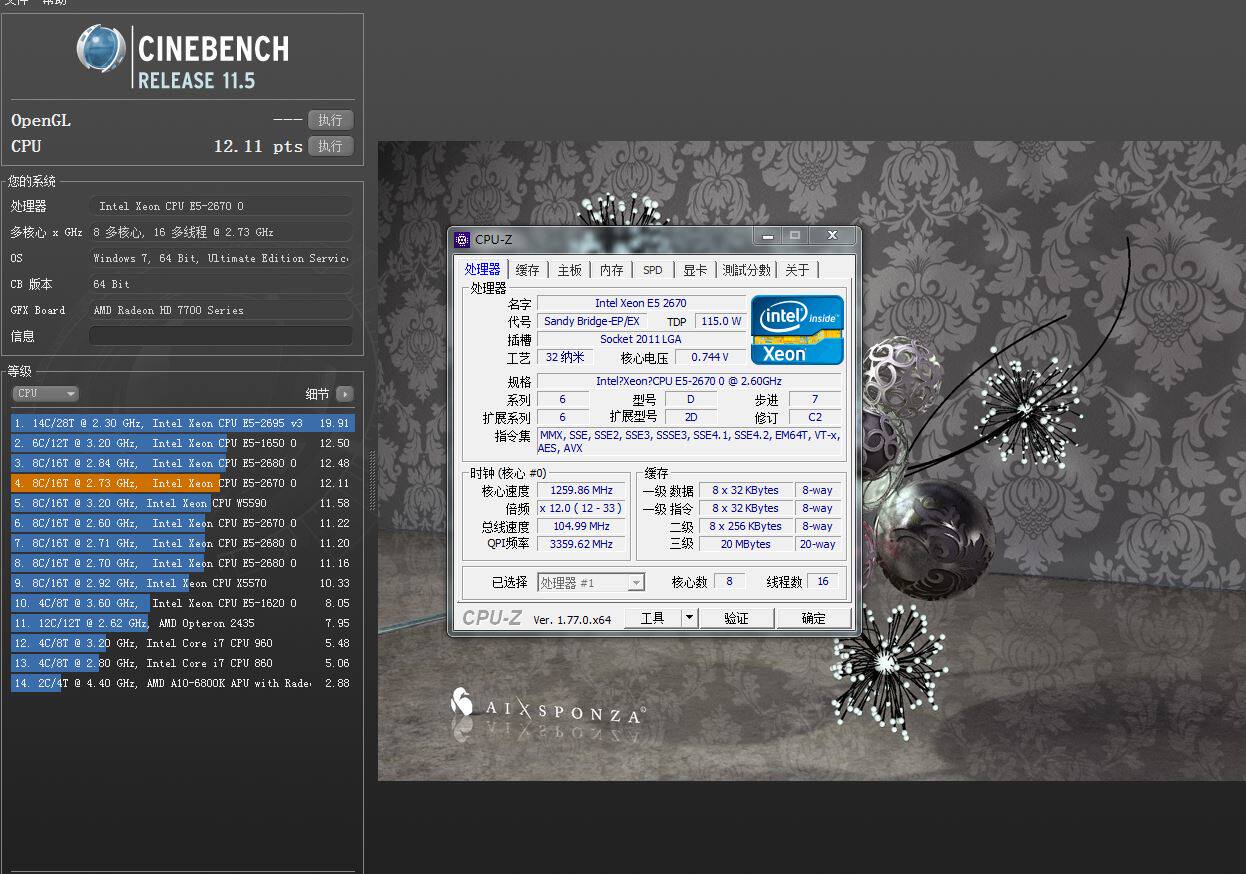Click the 指令集 instruction set list

click(x=689, y=442)
